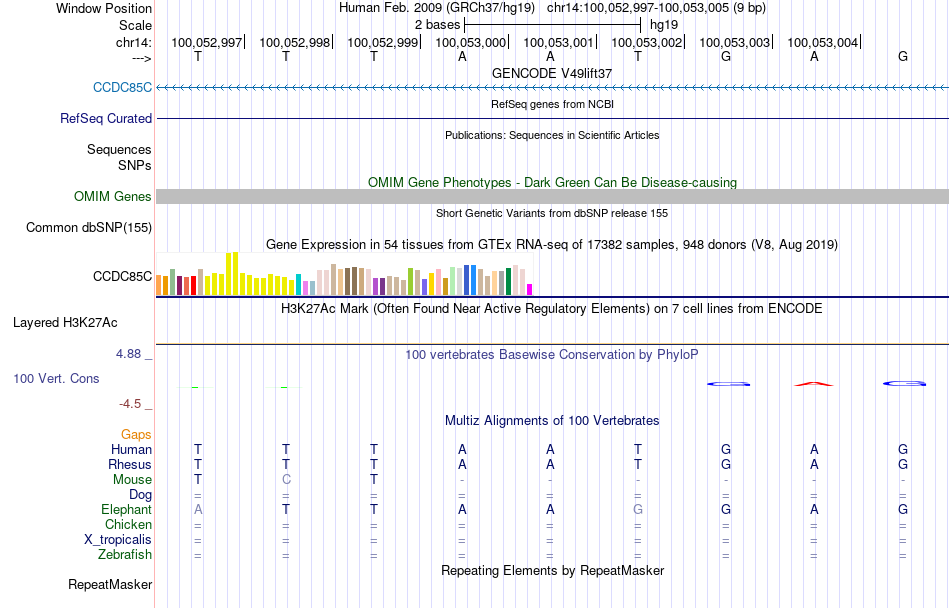Select the Zebrafish alignment row label
Viewport: 950px width, 608px height.
125,555
